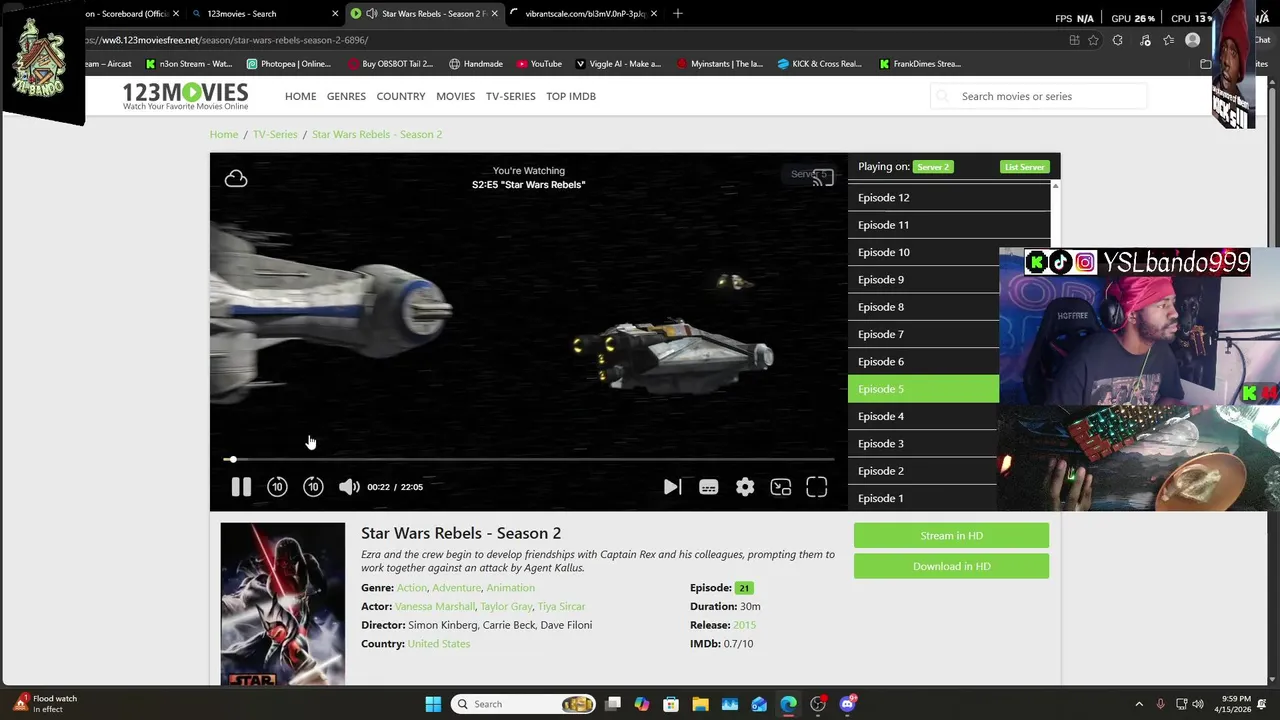Open actor Taylor Gray's page
This screenshot has height=720, width=1280.
(506, 606)
